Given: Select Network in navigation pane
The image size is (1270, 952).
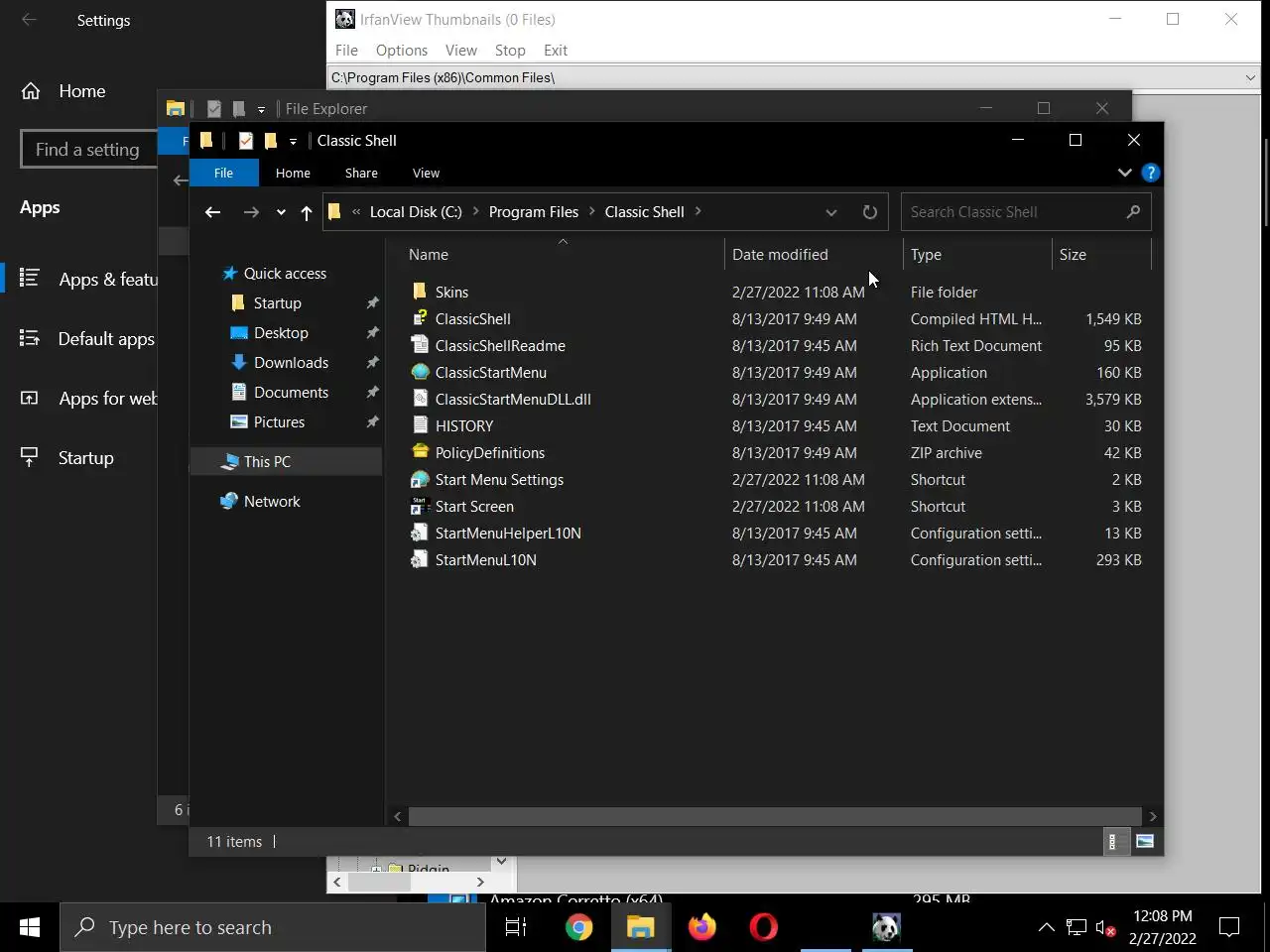Looking at the screenshot, I should point(272,502).
